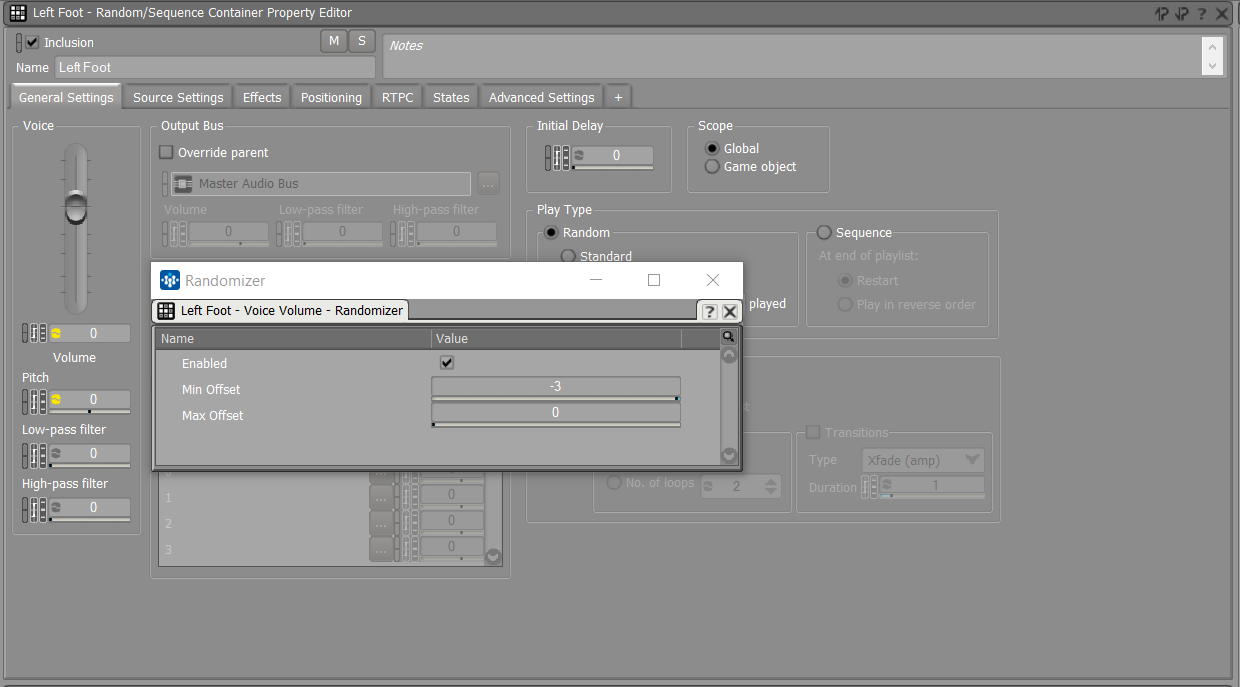
Task: Click the Max Offset slider bar
Action: (556, 425)
